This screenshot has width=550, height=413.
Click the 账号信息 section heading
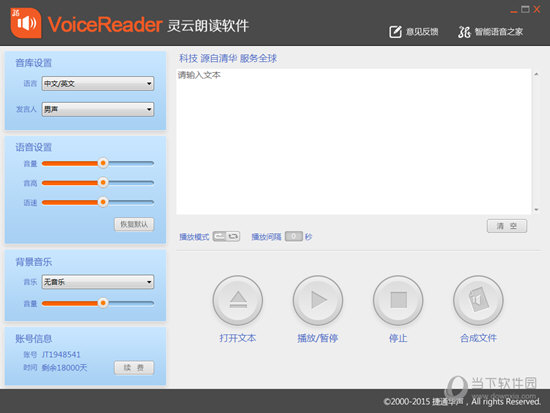click(x=34, y=339)
